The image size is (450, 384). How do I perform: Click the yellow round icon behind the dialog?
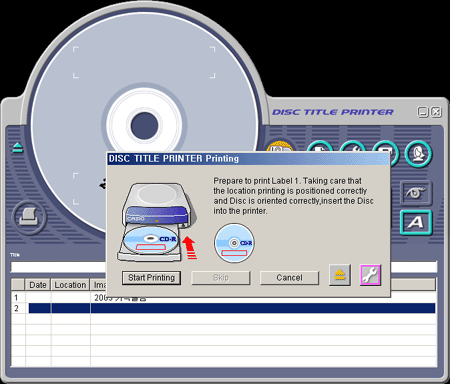point(281,145)
